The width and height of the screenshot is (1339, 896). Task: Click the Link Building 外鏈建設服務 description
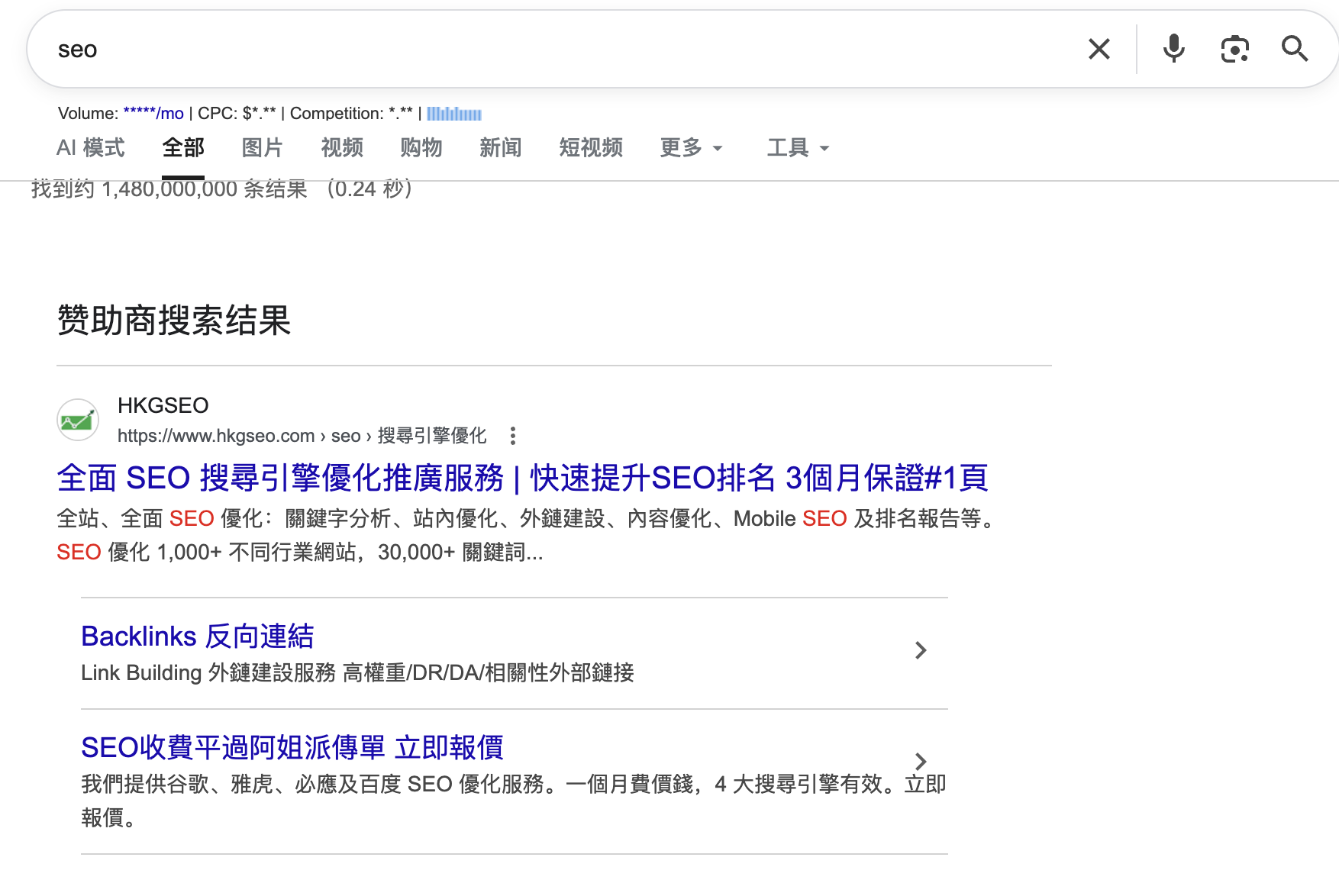coord(357,673)
